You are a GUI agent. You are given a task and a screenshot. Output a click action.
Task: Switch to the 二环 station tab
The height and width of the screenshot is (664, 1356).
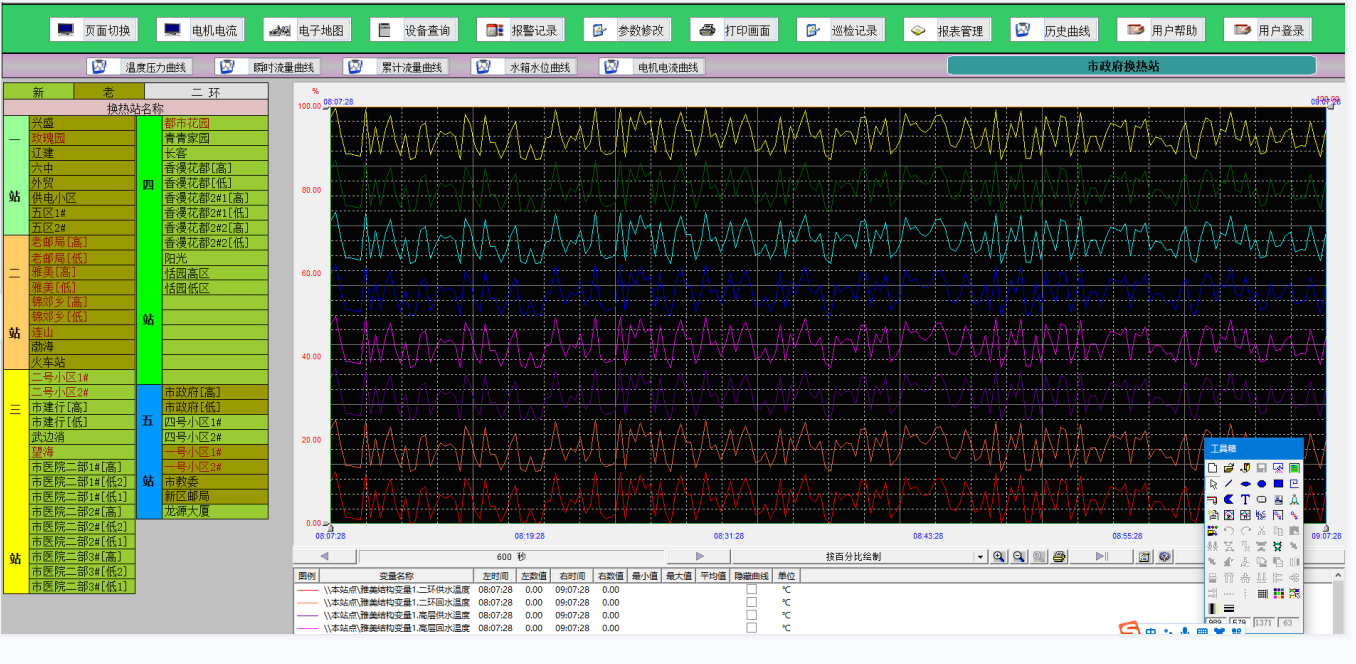(x=206, y=92)
